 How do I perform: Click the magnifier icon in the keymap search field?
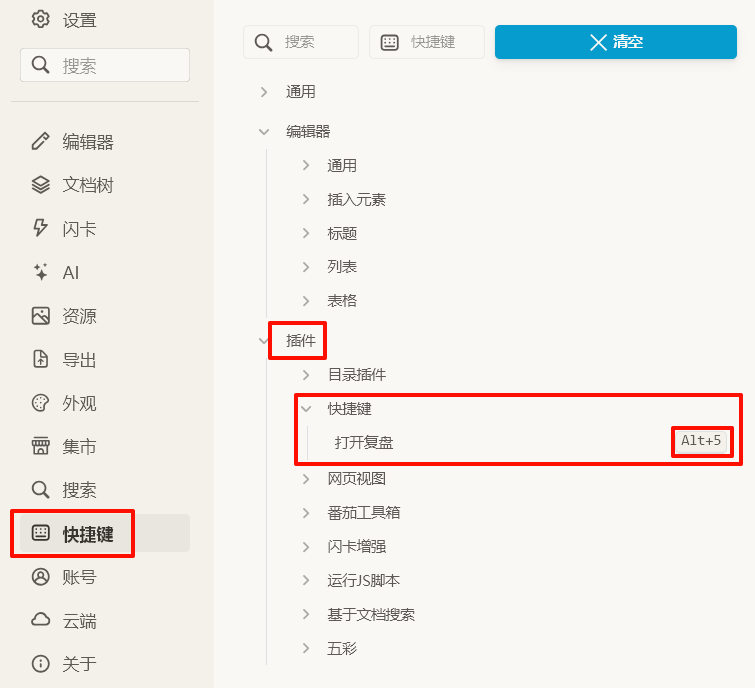[263, 42]
